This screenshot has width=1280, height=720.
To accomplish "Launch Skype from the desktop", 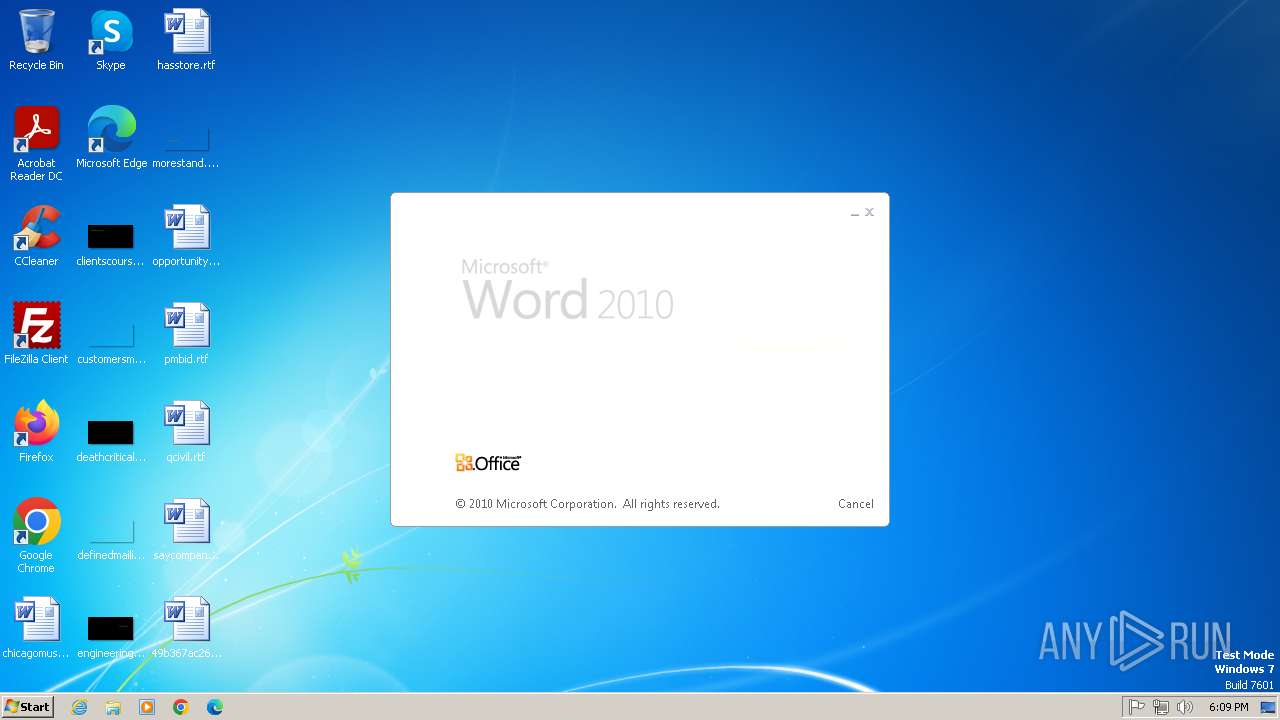I will click(x=111, y=40).
